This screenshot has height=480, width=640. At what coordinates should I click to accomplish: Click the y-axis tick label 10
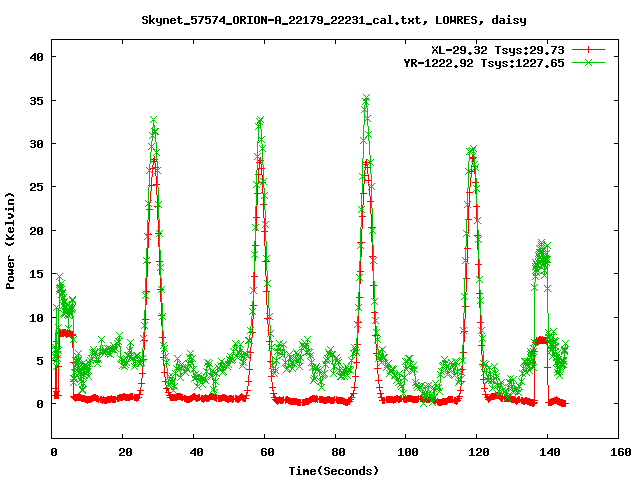coord(37,318)
